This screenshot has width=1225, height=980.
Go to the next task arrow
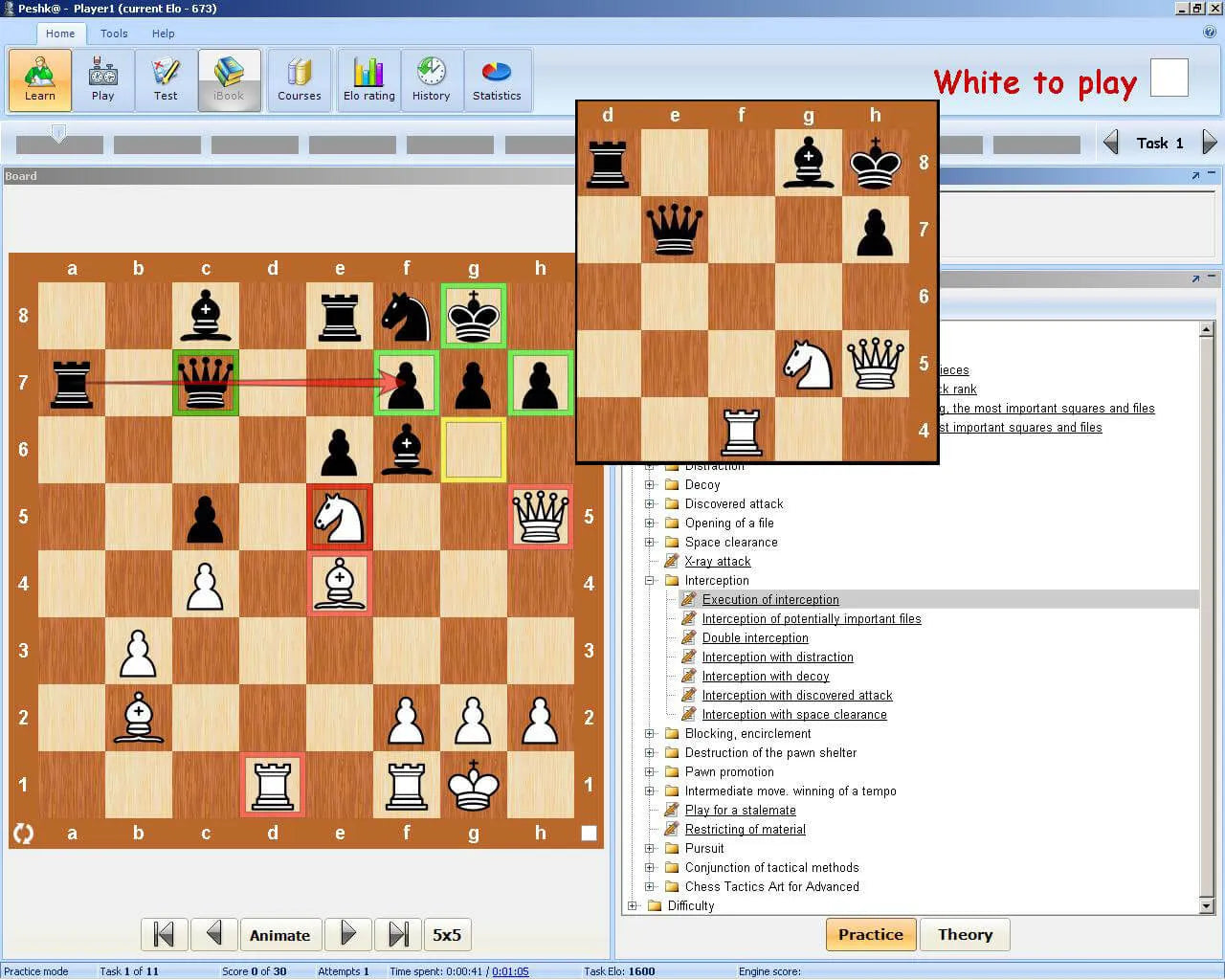(x=1210, y=143)
